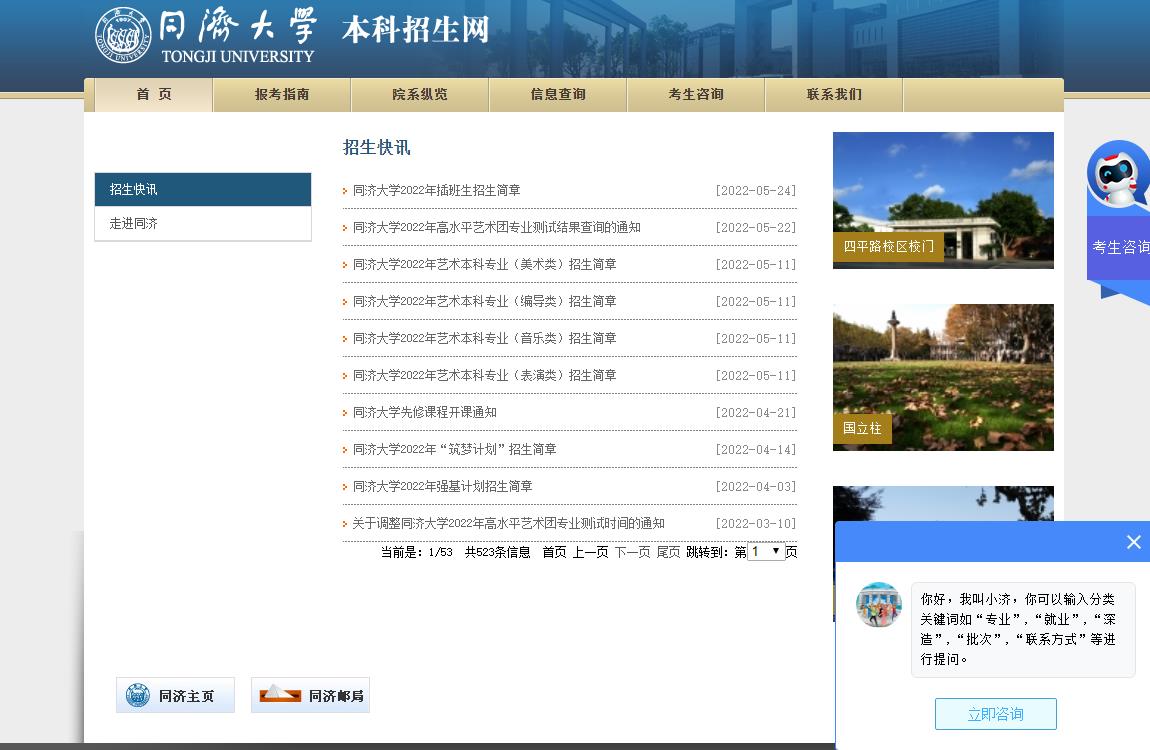The width and height of the screenshot is (1150, 750).
Task: Select the 信息查询 navigation tab
Action: [x=558, y=95]
